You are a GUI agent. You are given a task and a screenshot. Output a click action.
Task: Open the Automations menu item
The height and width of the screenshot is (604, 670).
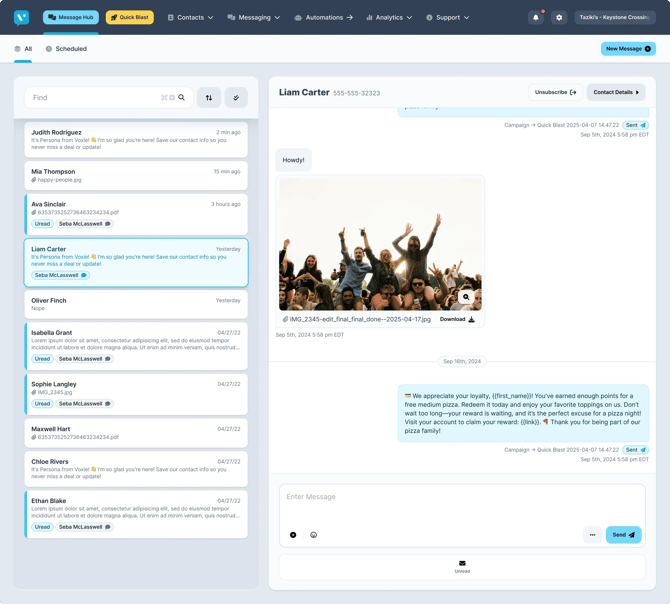(x=323, y=18)
